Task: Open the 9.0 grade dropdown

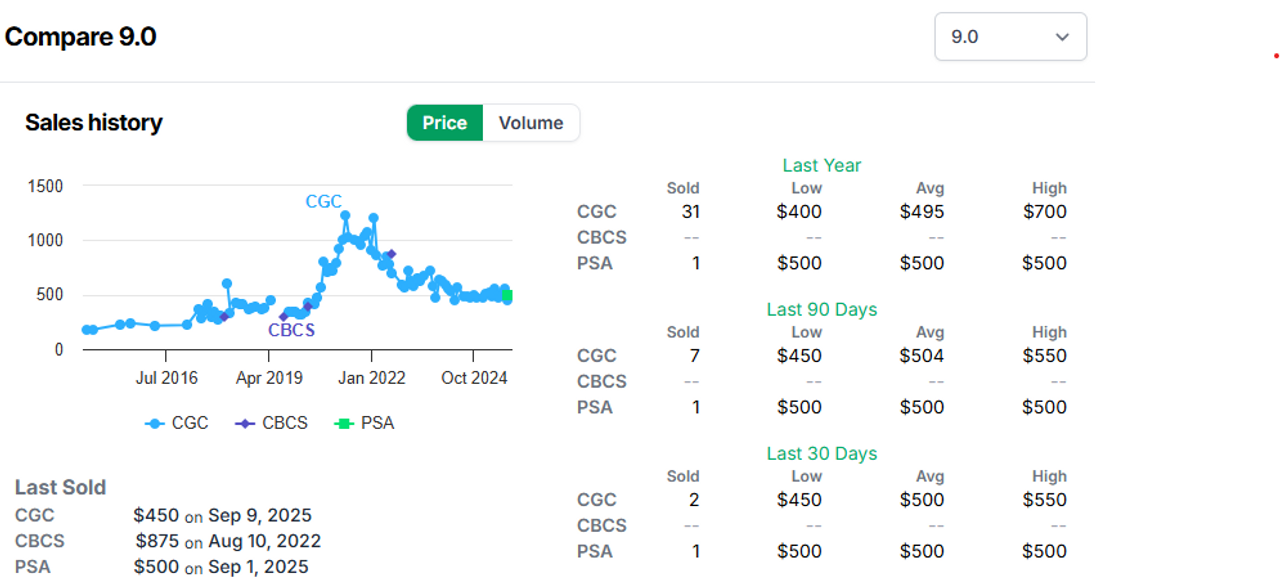Action: pos(1010,37)
